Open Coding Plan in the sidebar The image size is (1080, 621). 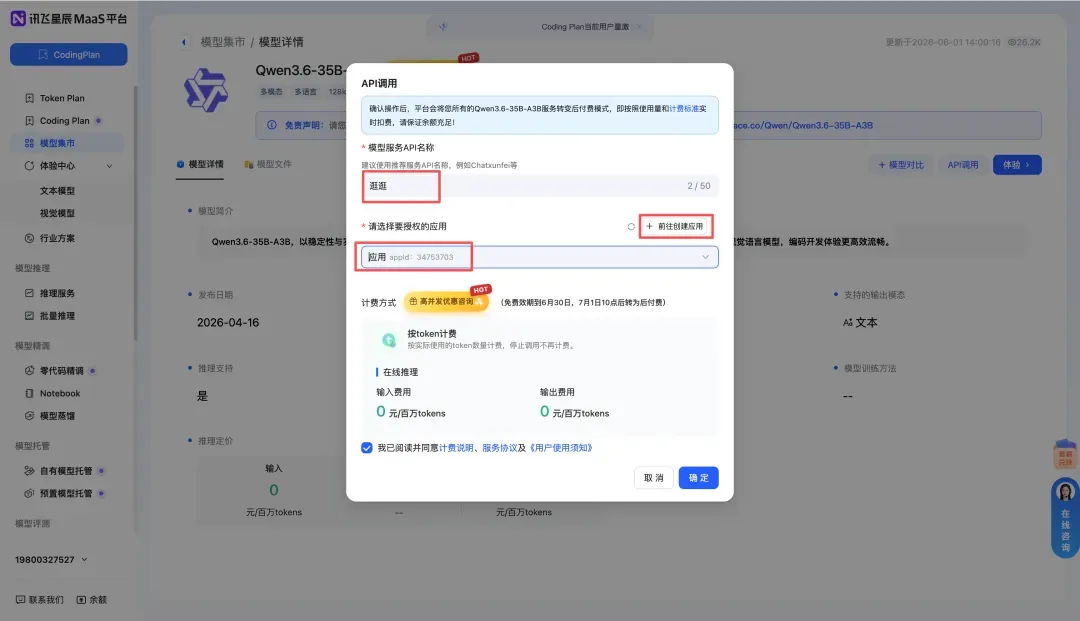[65, 120]
